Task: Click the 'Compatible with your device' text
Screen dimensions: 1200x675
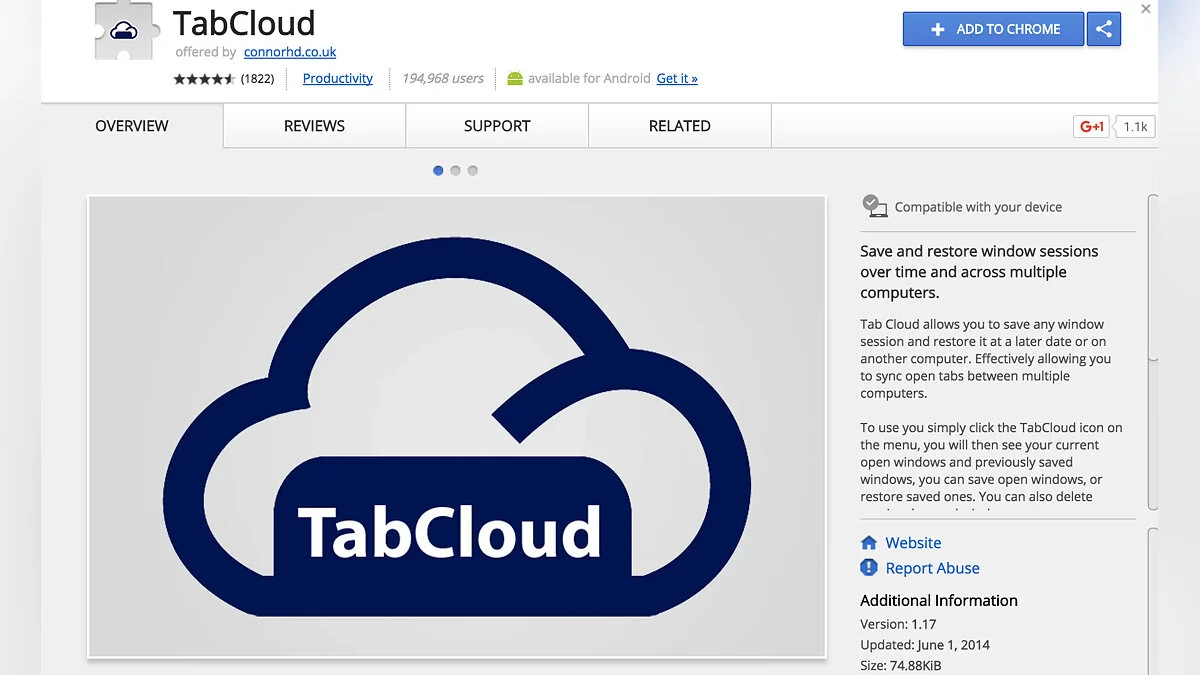Action: click(x=978, y=207)
